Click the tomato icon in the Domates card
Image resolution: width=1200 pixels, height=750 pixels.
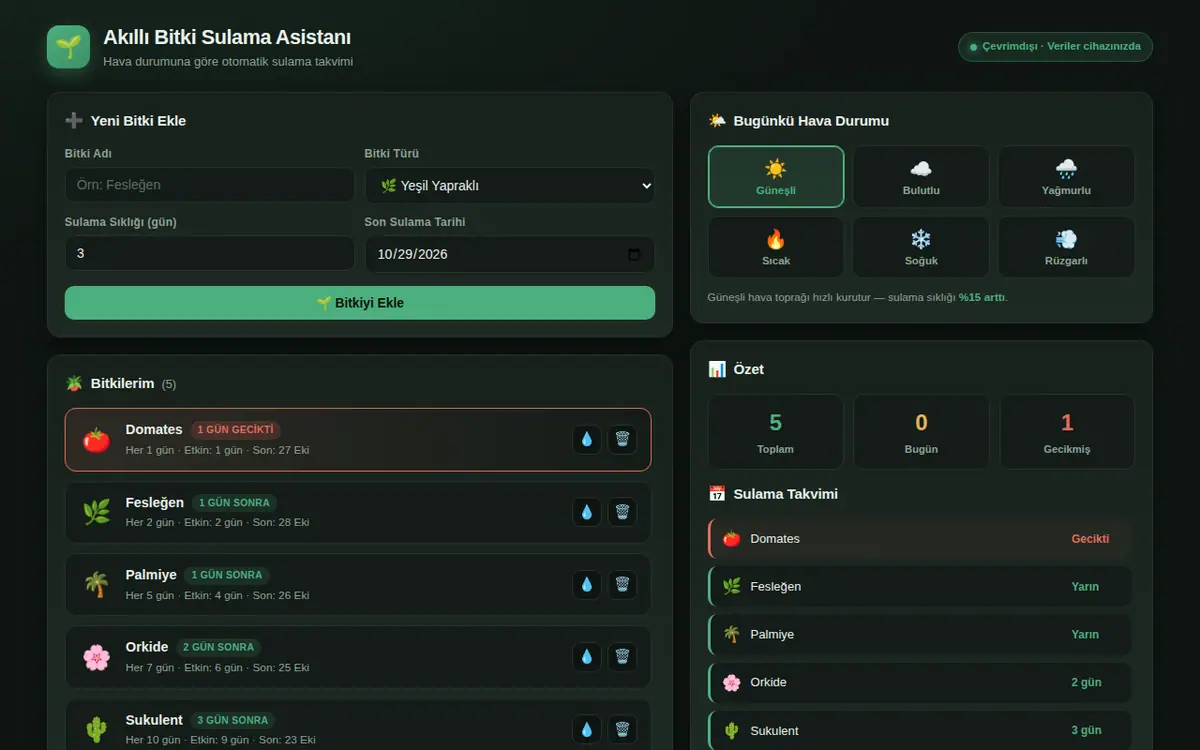click(96, 439)
